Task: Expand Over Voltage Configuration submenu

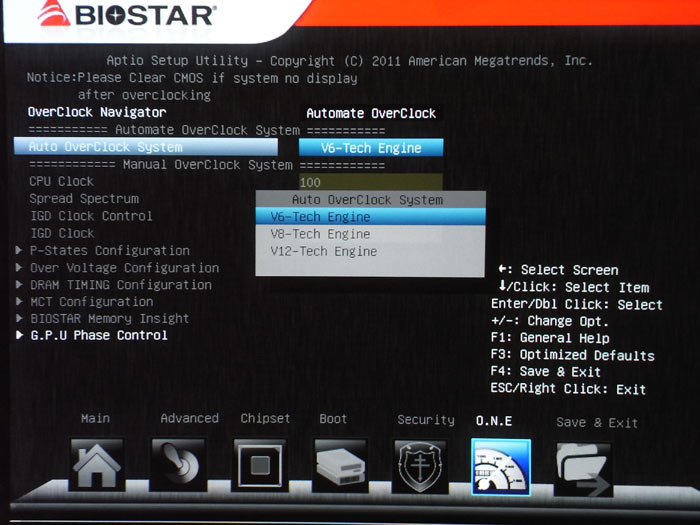Action: 125,268
